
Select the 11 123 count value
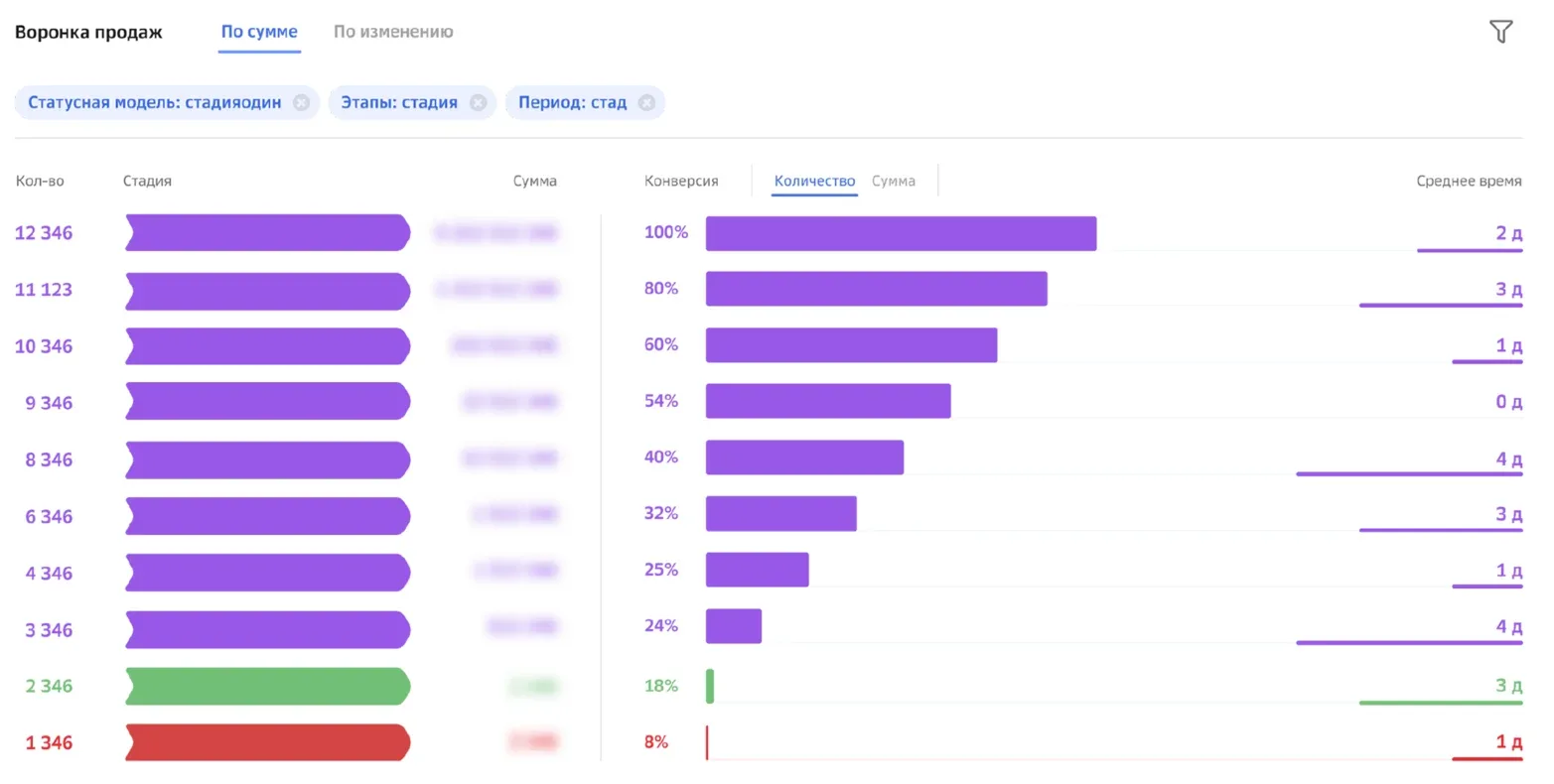click(x=44, y=290)
